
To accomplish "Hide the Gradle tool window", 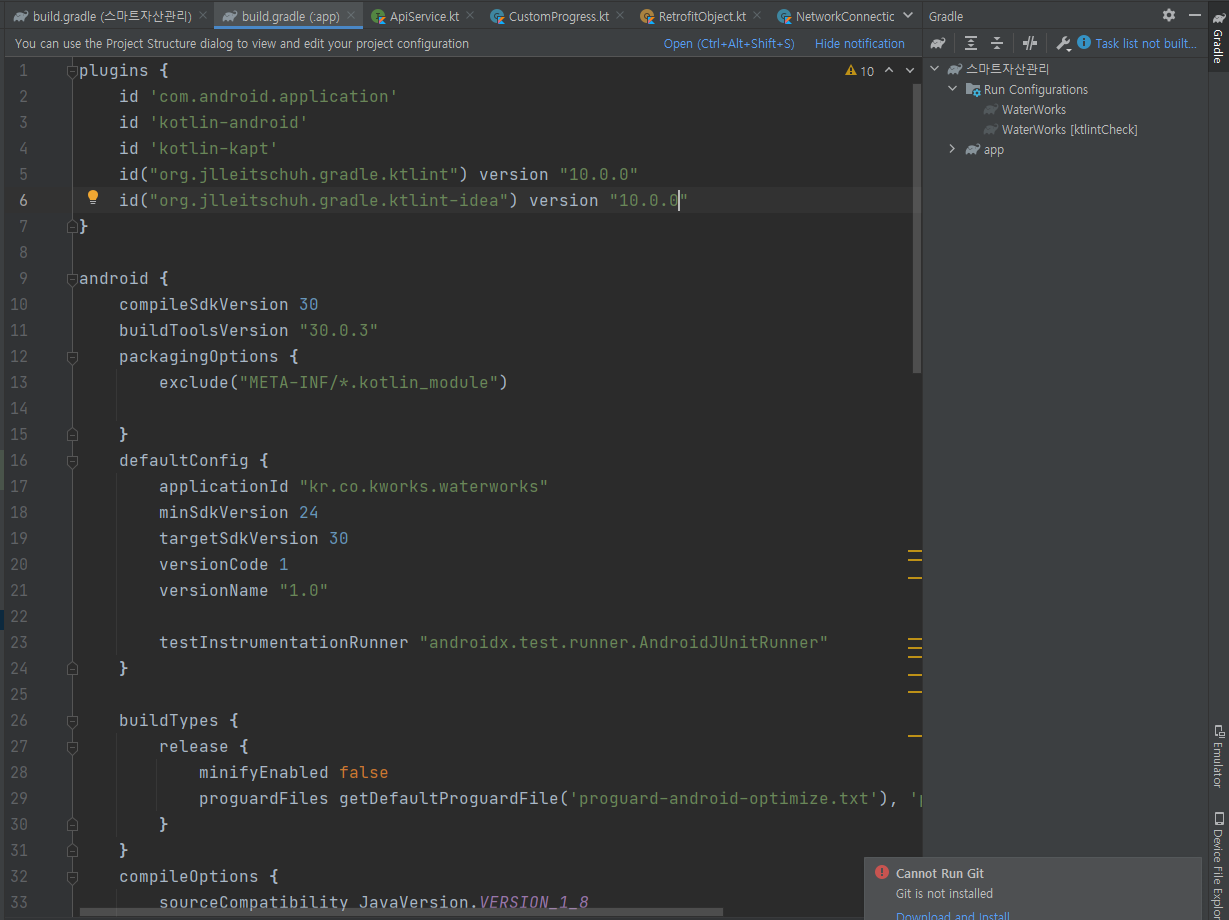I will coord(1193,16).
